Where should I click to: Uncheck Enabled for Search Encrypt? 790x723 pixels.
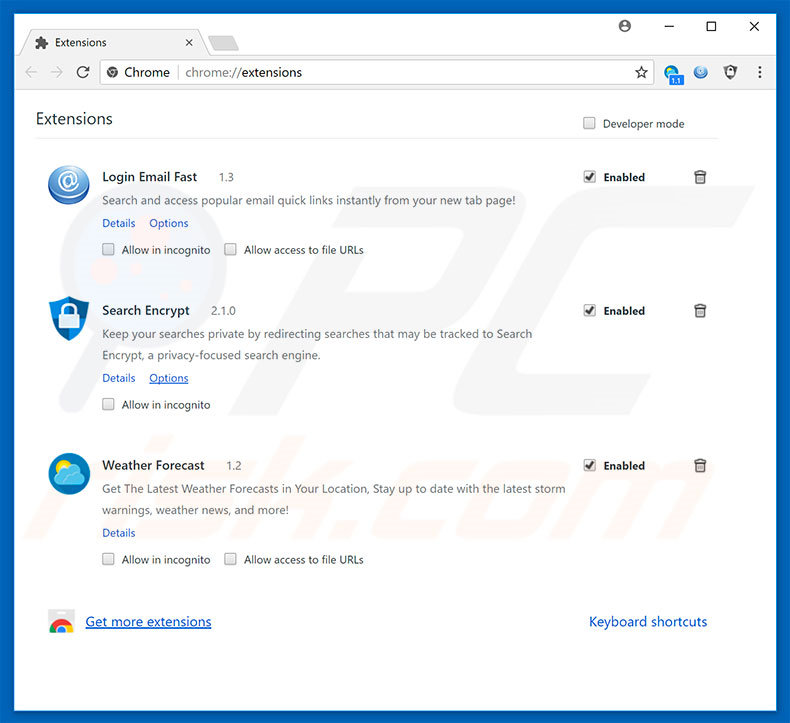pyautogui.click(x=589, y=310)
